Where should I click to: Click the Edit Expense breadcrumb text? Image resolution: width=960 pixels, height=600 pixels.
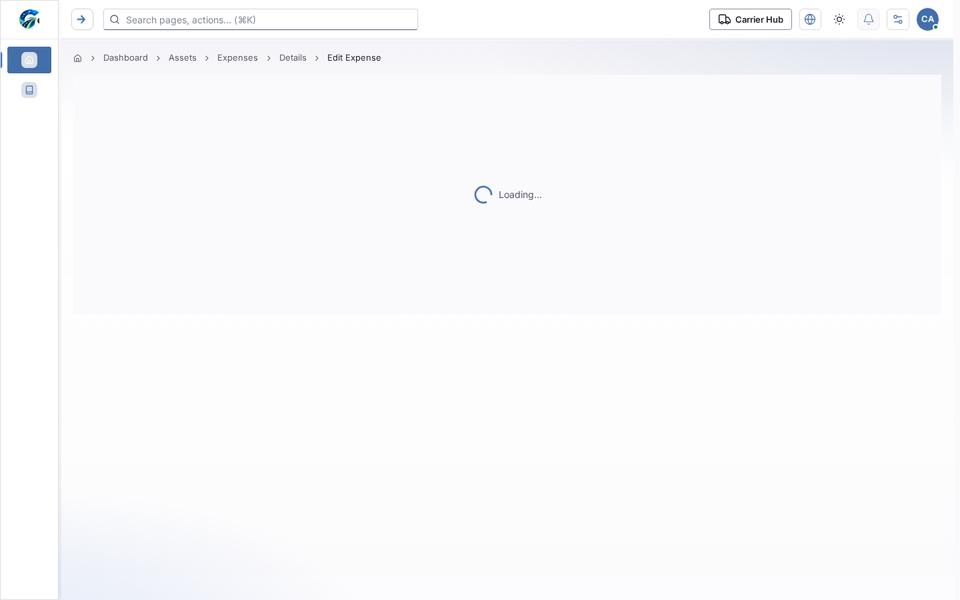tap(354, 58)
